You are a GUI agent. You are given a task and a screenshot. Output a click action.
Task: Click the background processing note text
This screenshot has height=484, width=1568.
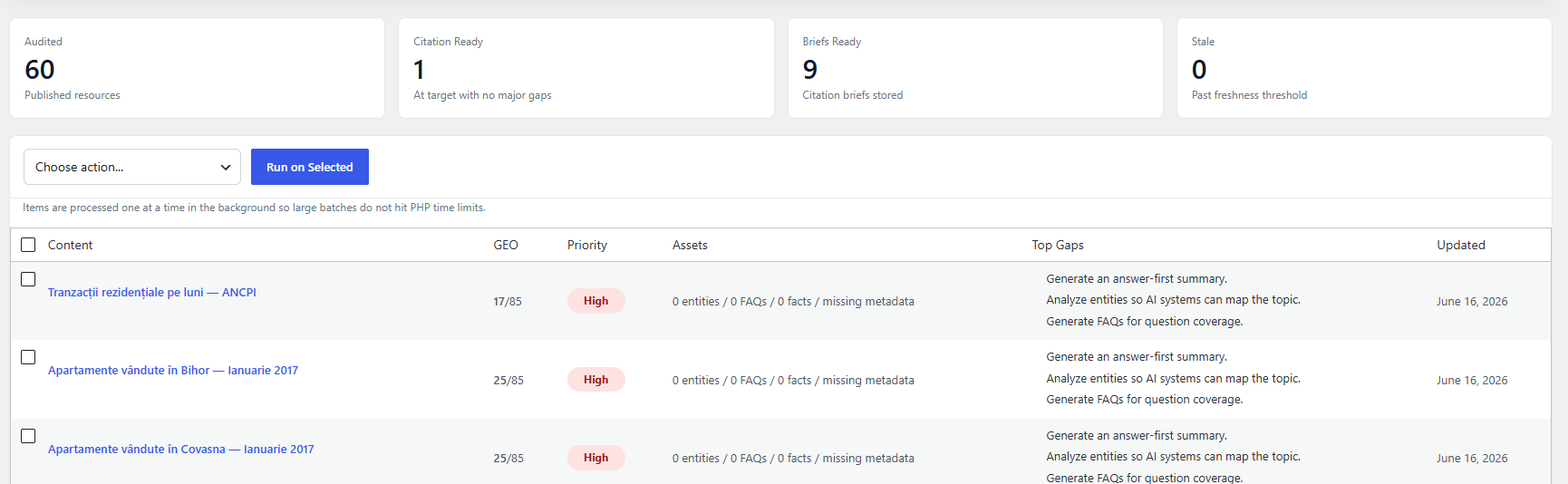tap(254, 208)
